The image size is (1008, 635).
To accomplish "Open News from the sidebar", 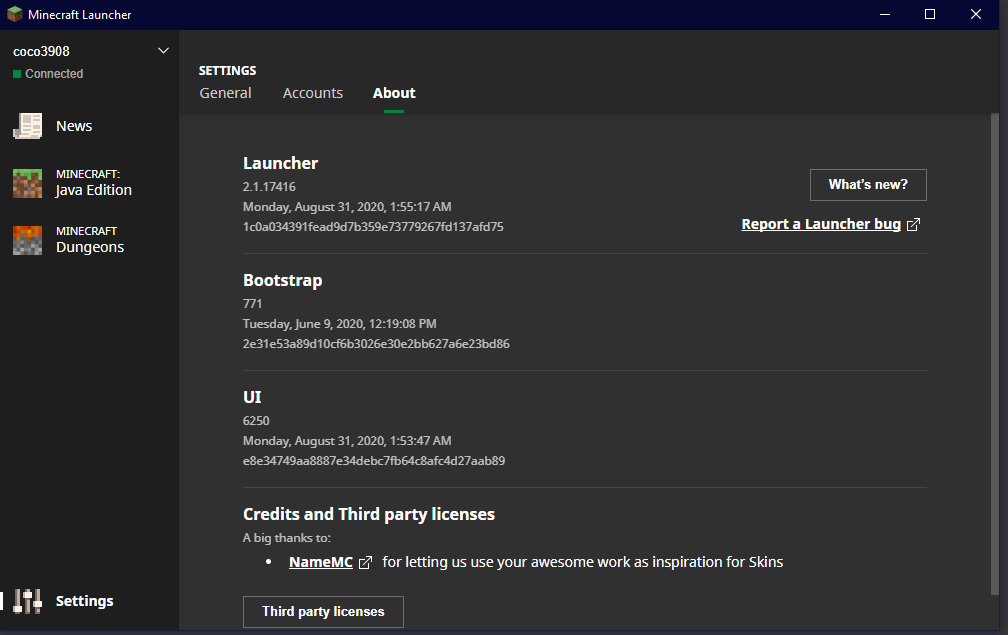I will coord(89,126).
